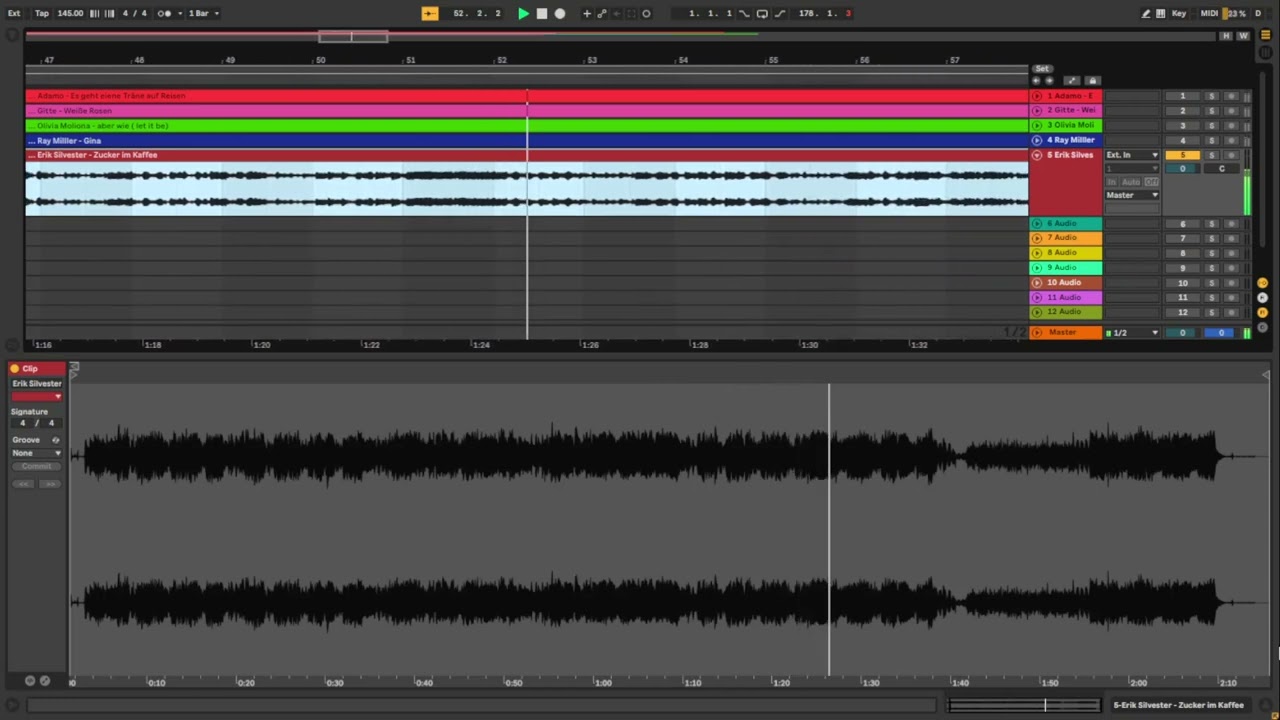The height and width of the screenshot is (720, 1280).
Task: Click the tempo nudge down icon
Action: pyautogui.click(x=94, y=13)
